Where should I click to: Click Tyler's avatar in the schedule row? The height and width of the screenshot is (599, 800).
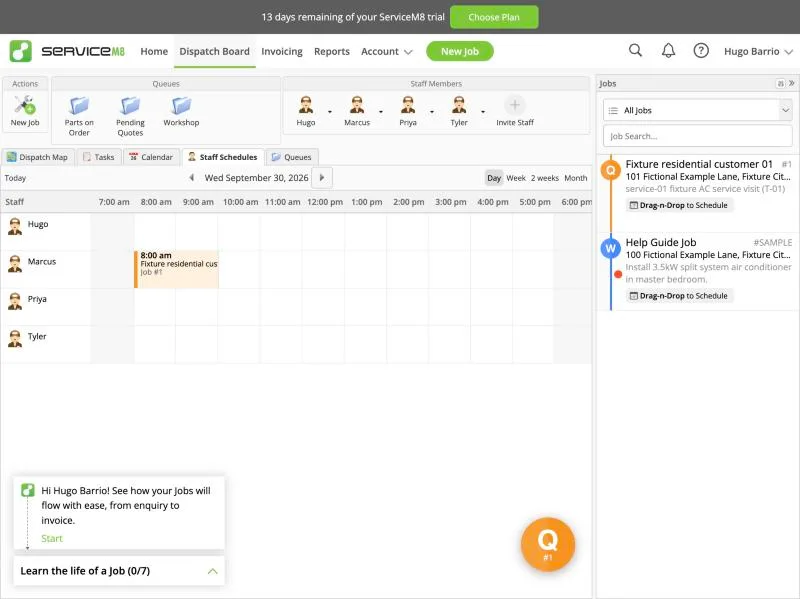15,339
